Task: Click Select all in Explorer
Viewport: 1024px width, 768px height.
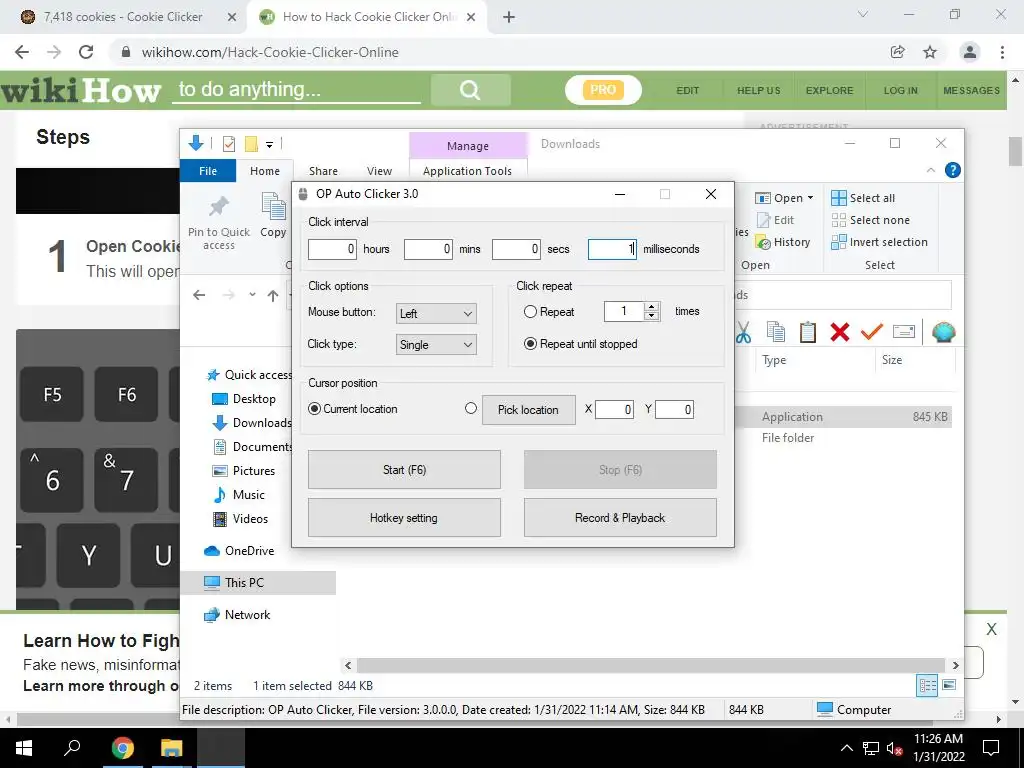Action: coord(863,198)
